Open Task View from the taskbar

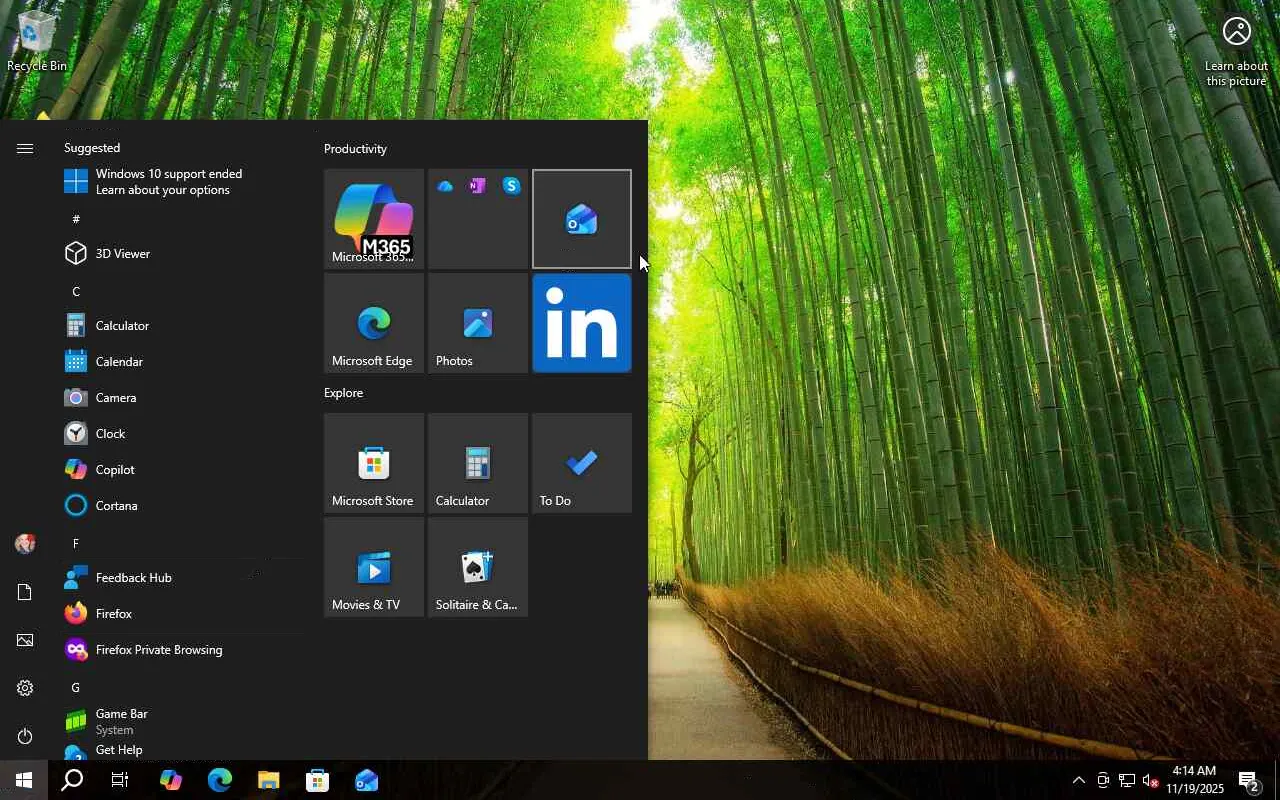(x=120, y=780)
